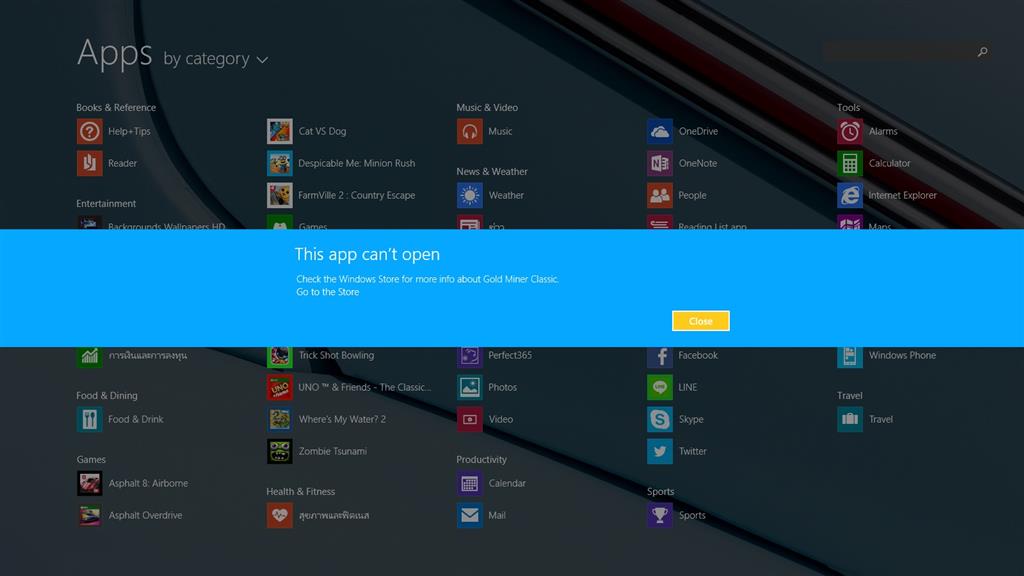Open the Video app icon
The width and height of the screenshot is (1024, 576).
(470, 419)
